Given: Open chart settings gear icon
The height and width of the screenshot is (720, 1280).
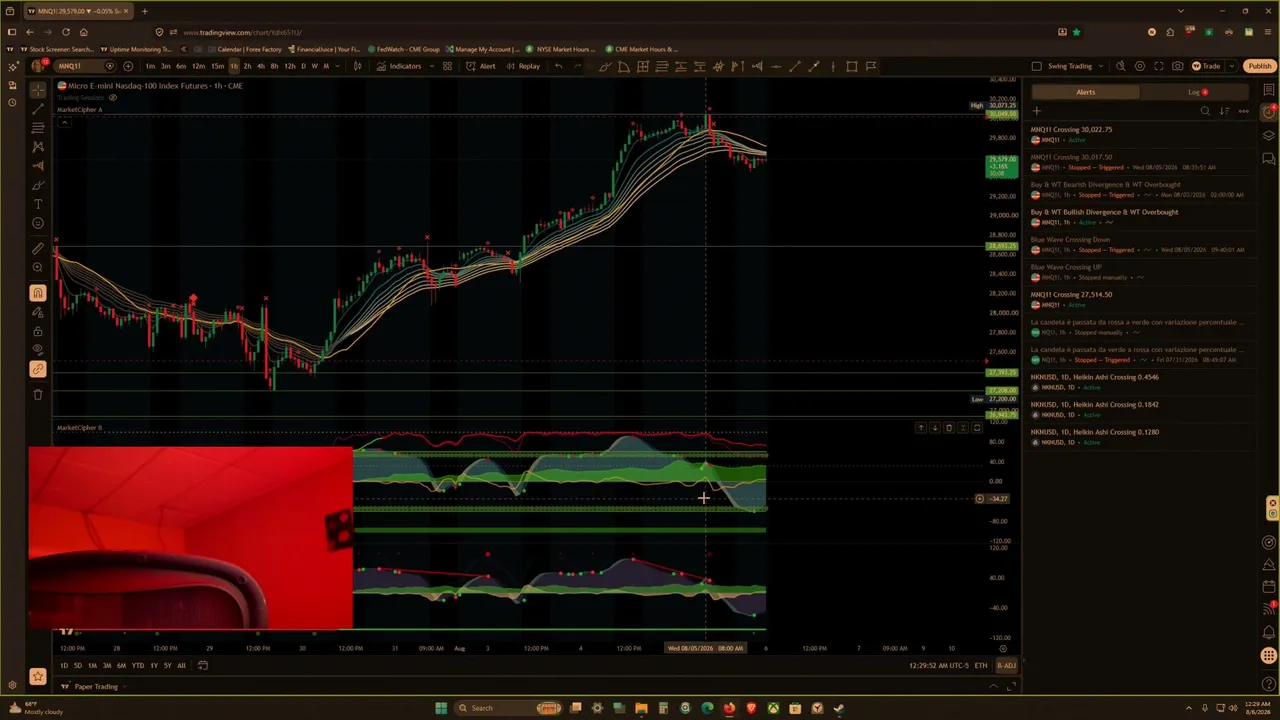Looking at the screenshot, I should pyautogui.click(x=1139, y=66).
